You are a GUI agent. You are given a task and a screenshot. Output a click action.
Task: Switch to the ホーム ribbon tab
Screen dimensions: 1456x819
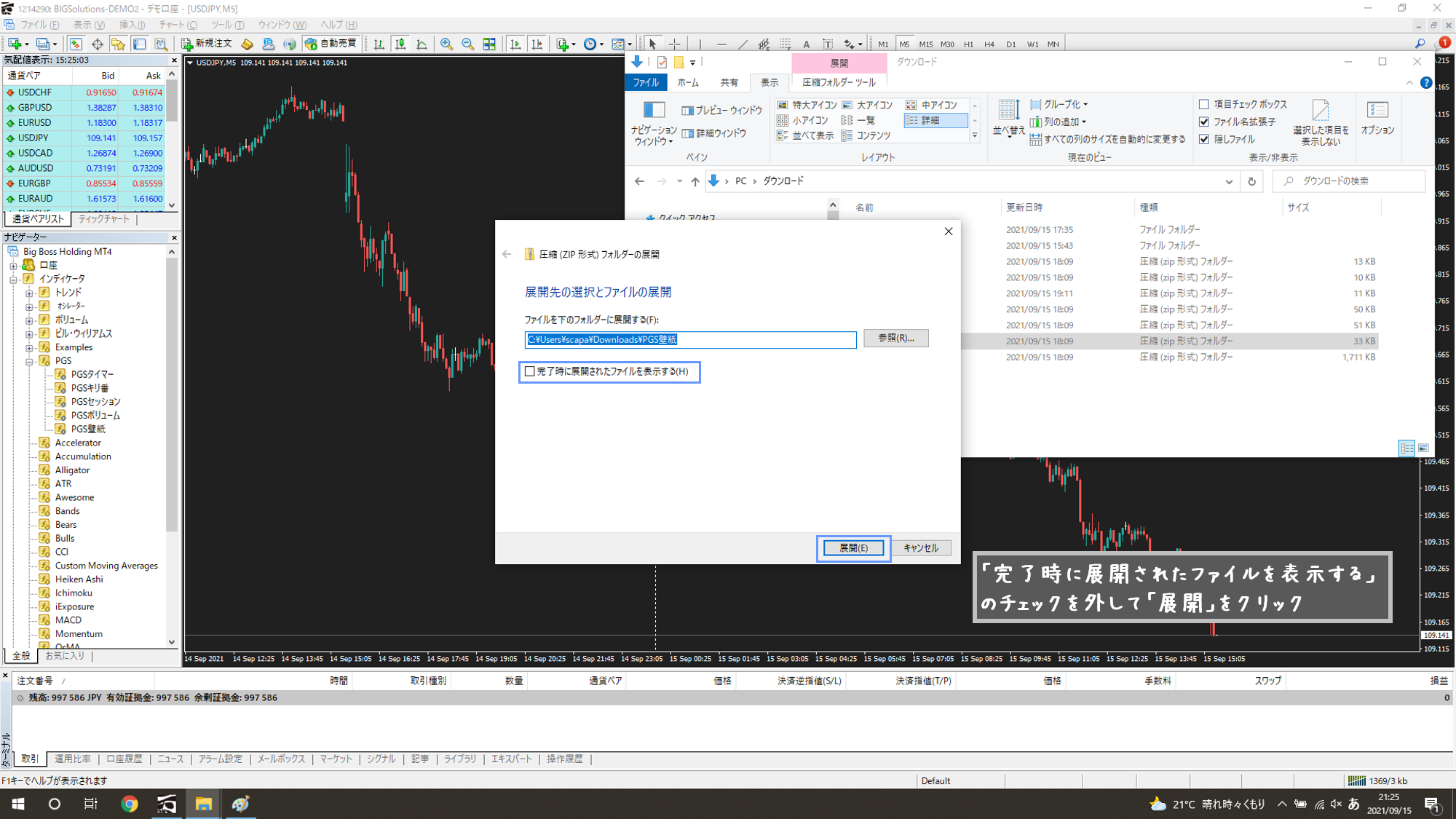click(x=687, y=82)
